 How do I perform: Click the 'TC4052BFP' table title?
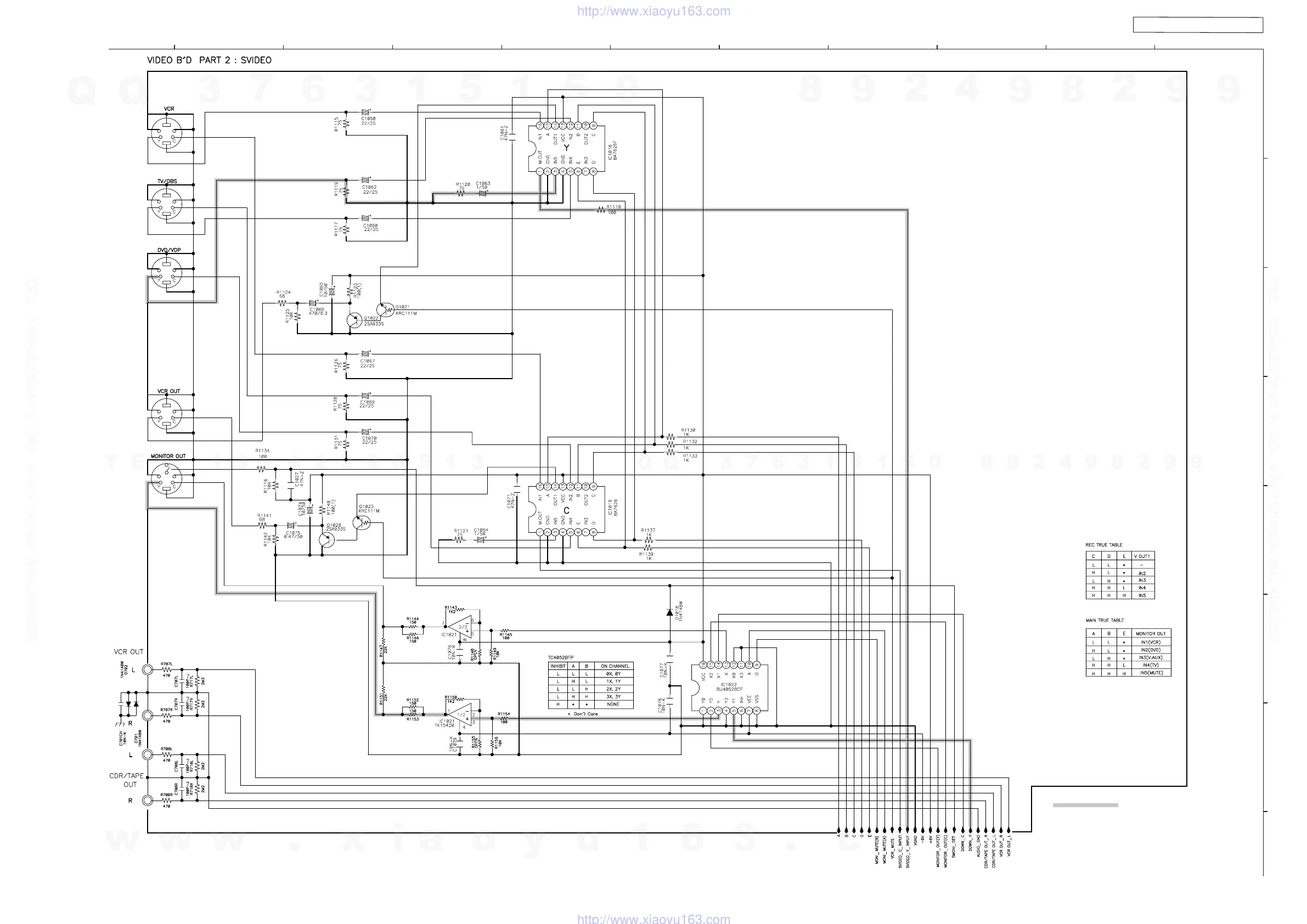(561, 657)
